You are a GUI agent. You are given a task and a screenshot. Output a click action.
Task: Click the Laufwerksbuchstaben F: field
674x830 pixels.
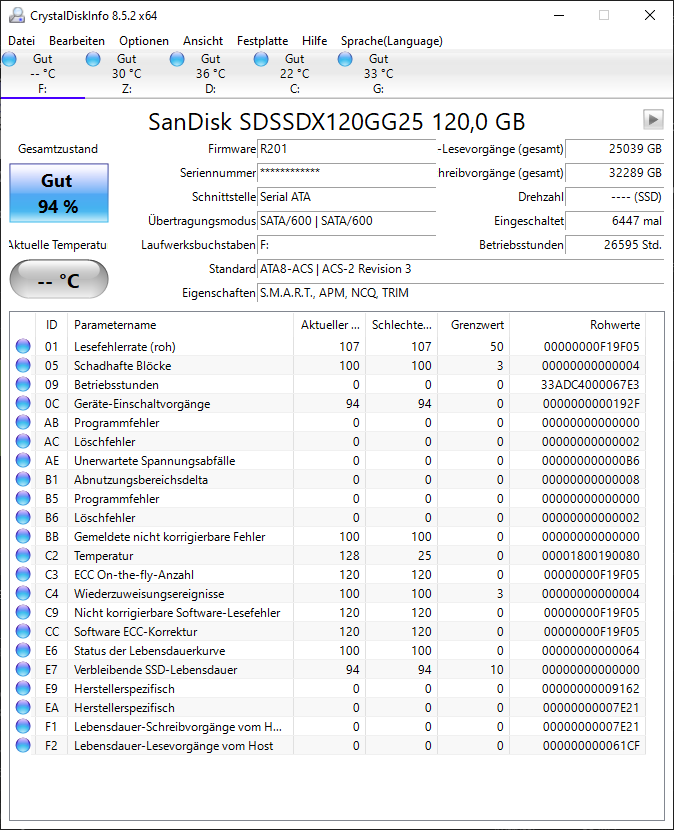click(346, 245)
